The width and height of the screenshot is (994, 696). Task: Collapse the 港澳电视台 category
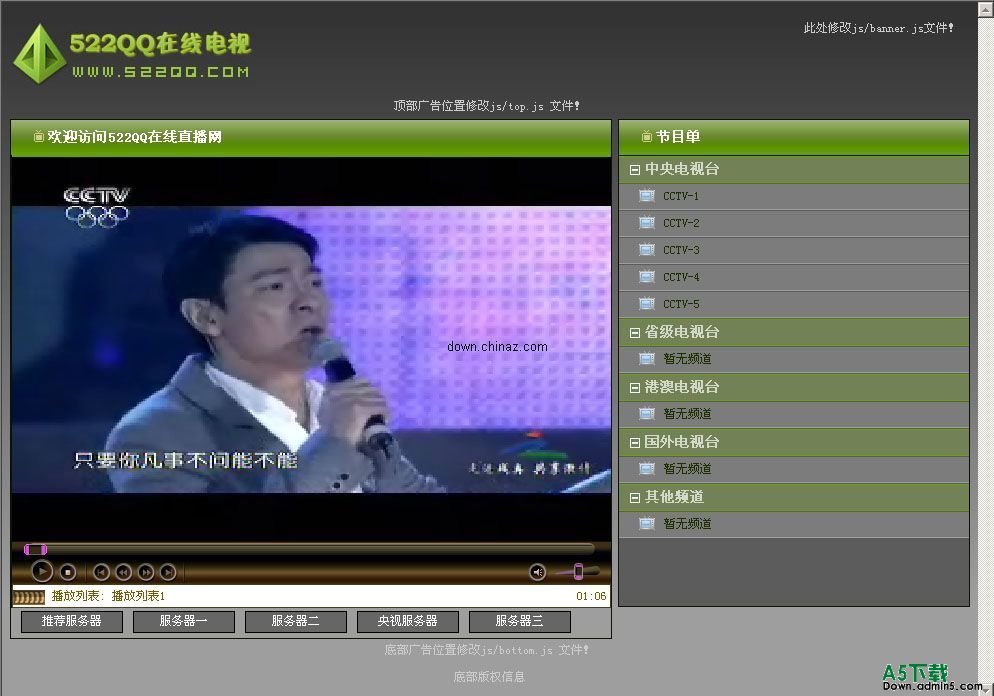click(x=634, y=388)
